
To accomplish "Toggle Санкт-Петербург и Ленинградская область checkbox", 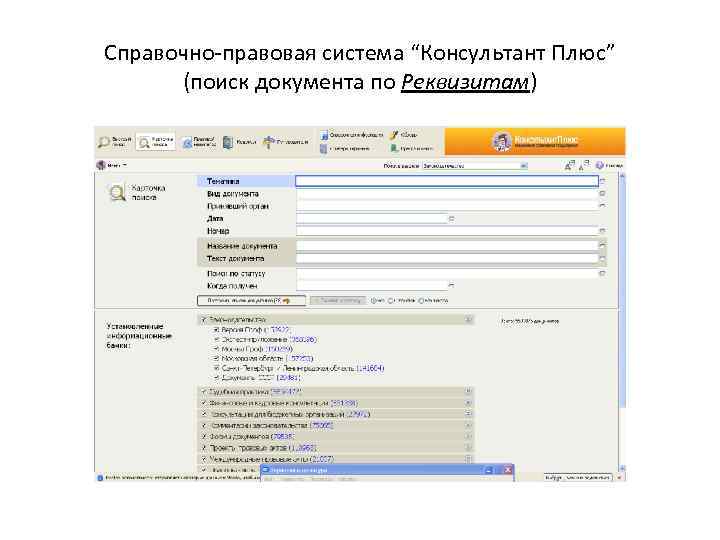I will [x=216, y=368].
